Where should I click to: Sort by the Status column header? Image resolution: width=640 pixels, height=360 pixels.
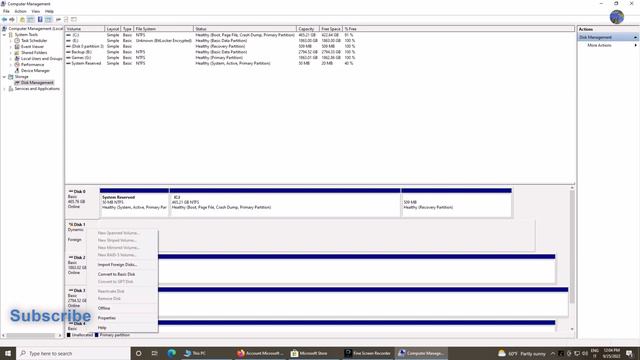coord(245,29)
